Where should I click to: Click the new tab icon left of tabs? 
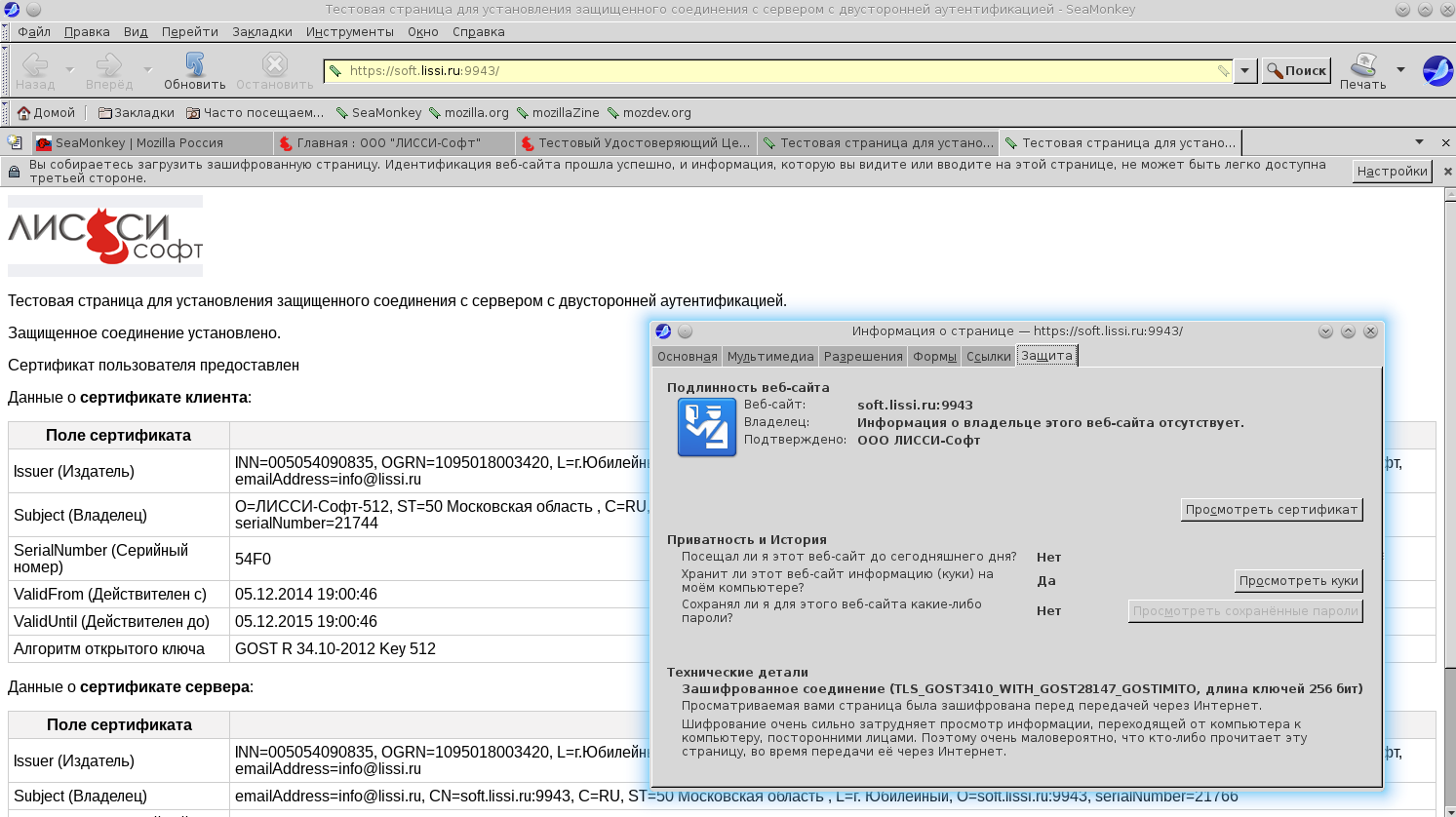click(x=15, y=142)
